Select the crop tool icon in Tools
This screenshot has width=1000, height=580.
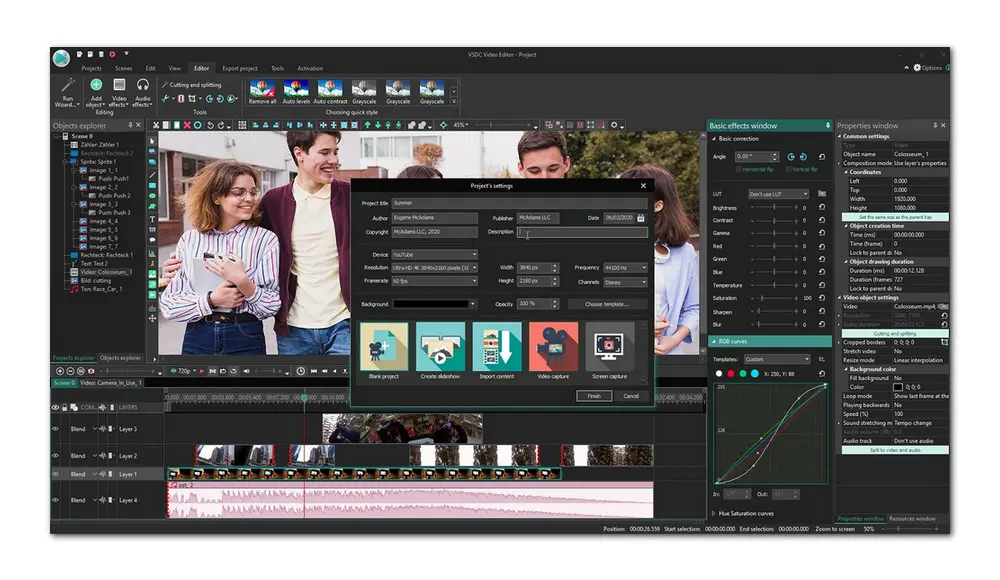pos(192,99)
